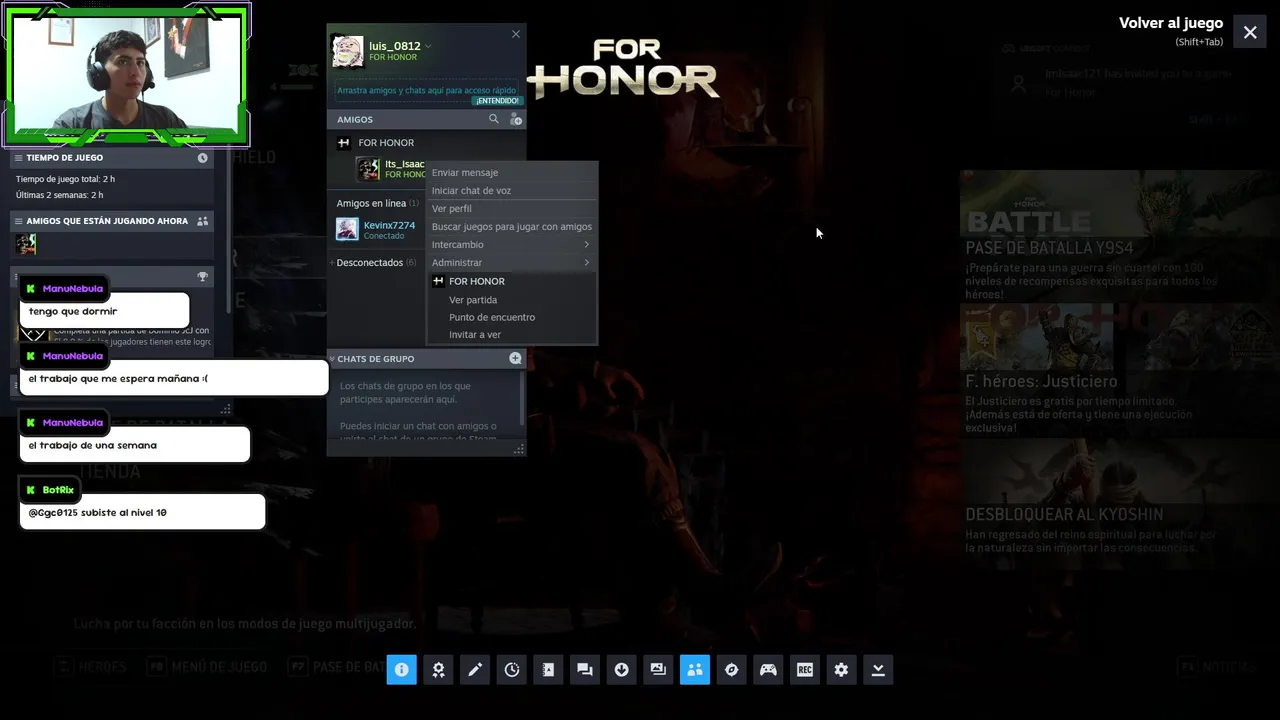Open the achievements ribbon icon in overlay toolbar
Screen dimensions: 1280x720
[438, 670]
